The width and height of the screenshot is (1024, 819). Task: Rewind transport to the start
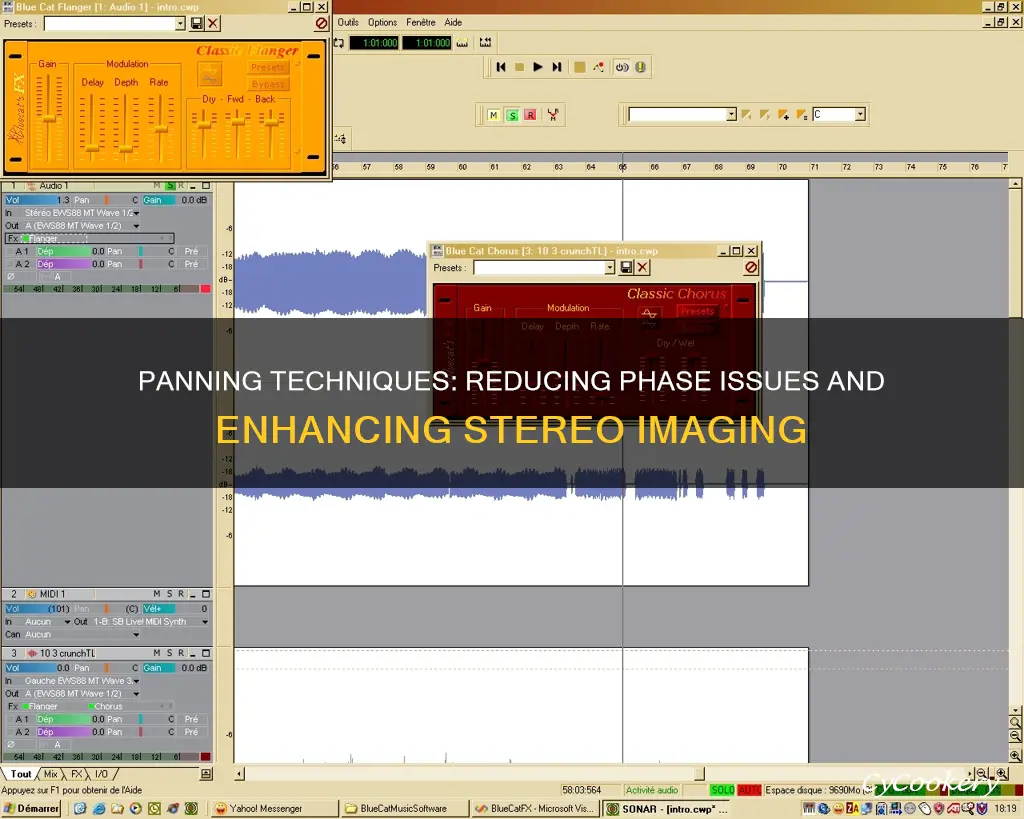pos(501,67)
